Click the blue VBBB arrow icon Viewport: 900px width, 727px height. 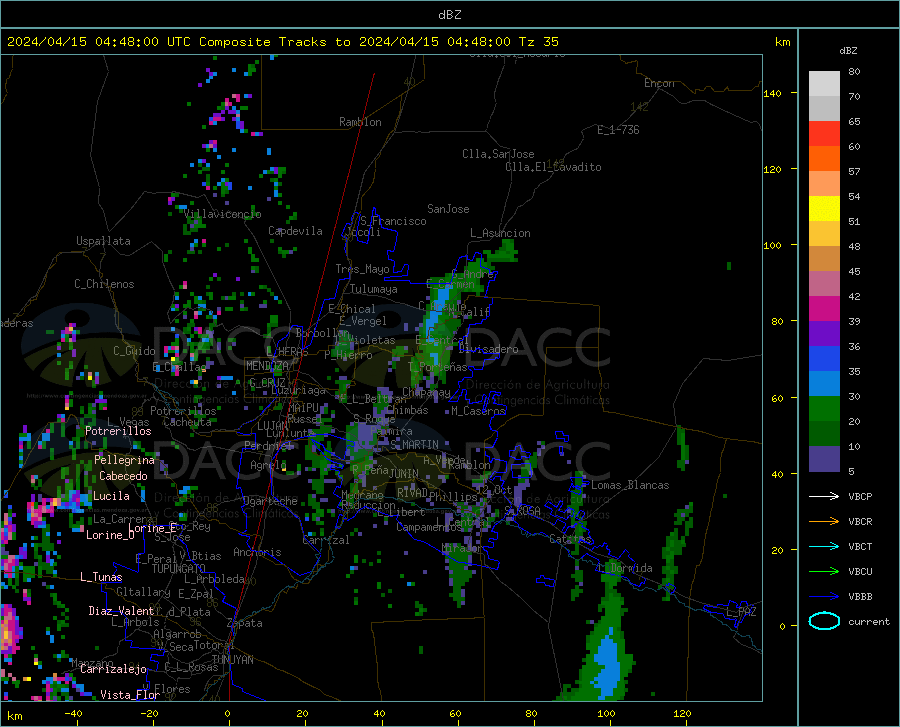[x=824, y=597]
